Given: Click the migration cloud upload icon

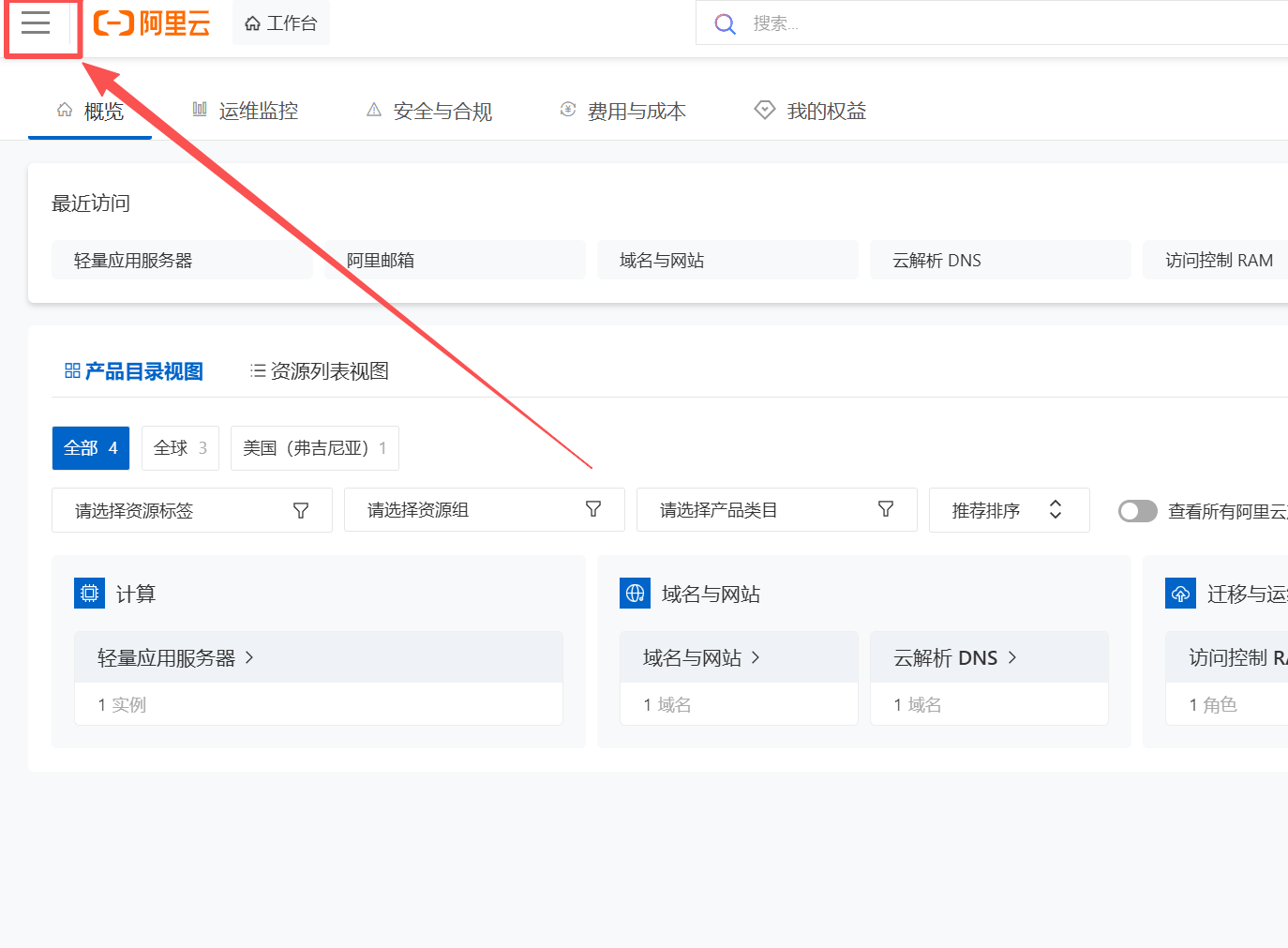Looking at the screenshot, I should coord(1180,594).
